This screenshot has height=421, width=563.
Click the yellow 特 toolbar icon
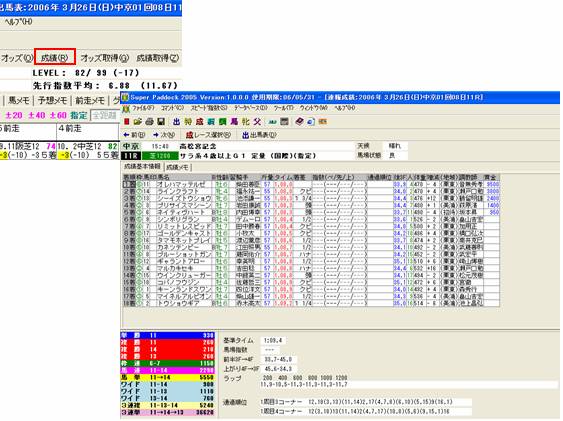pyautogui.click(x=188, y=122)
